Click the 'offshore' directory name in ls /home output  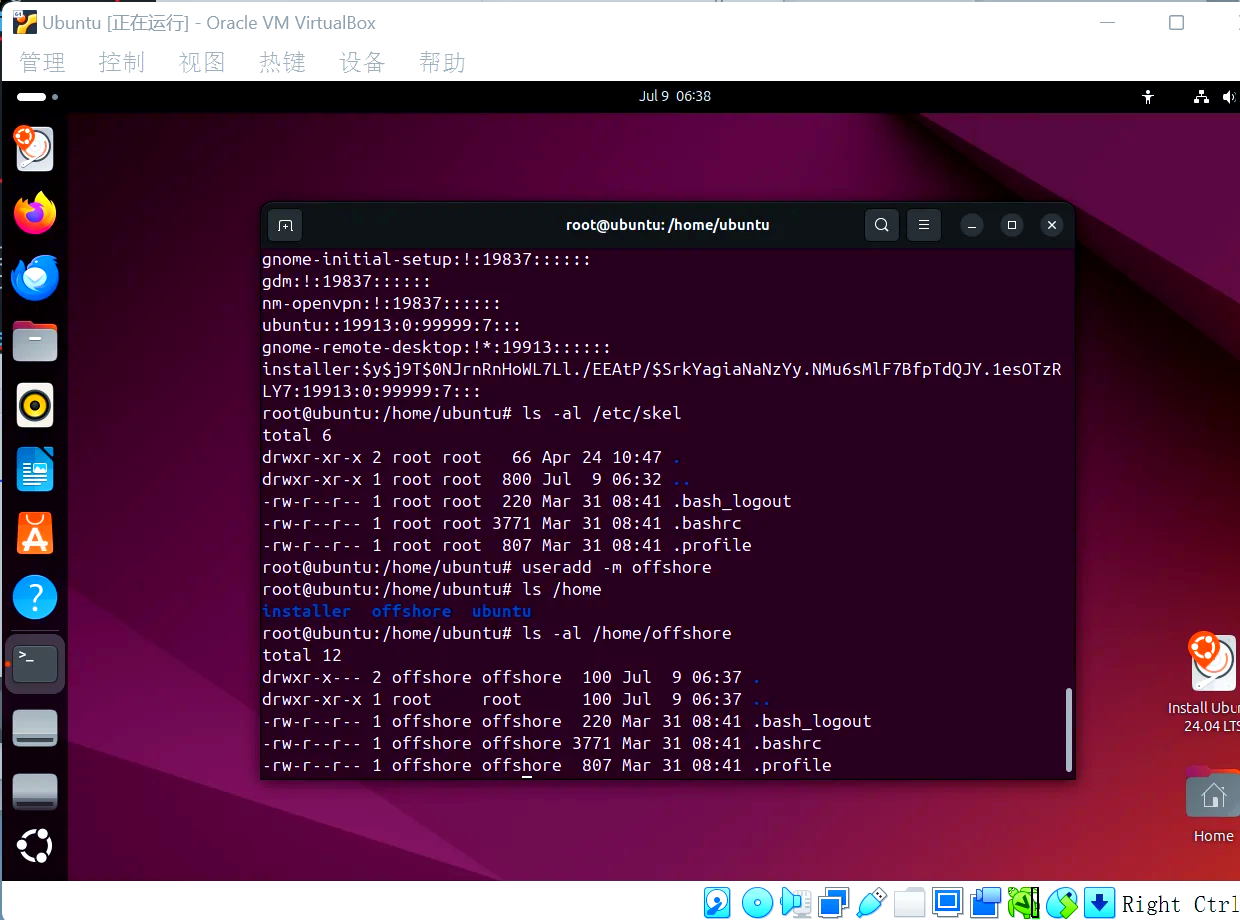pos(411,611)
